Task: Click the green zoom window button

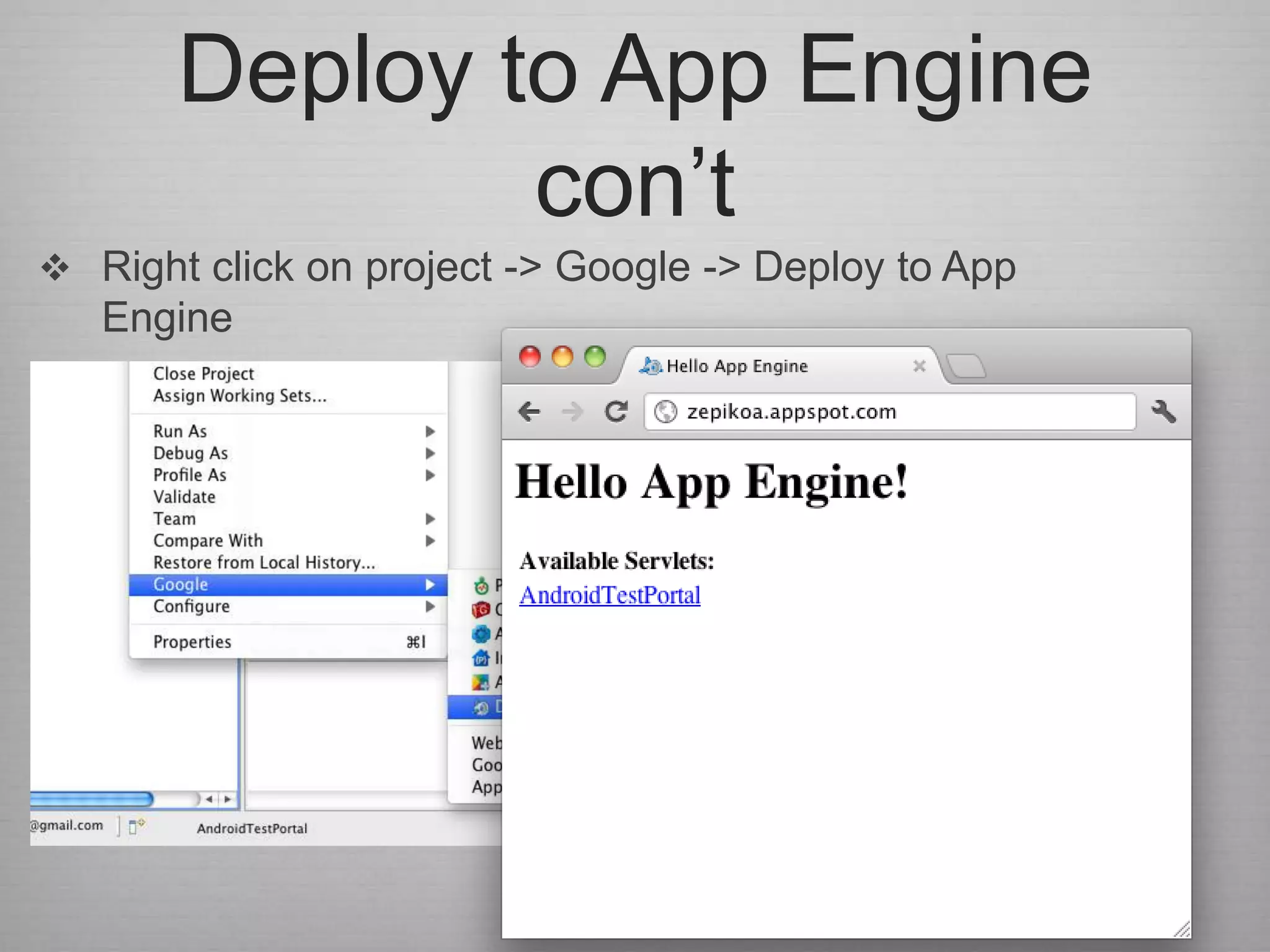Action: (595, 357)
